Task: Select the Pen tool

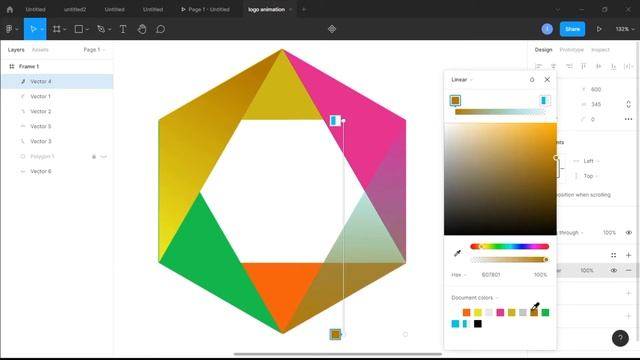Action: pos(101,29)
